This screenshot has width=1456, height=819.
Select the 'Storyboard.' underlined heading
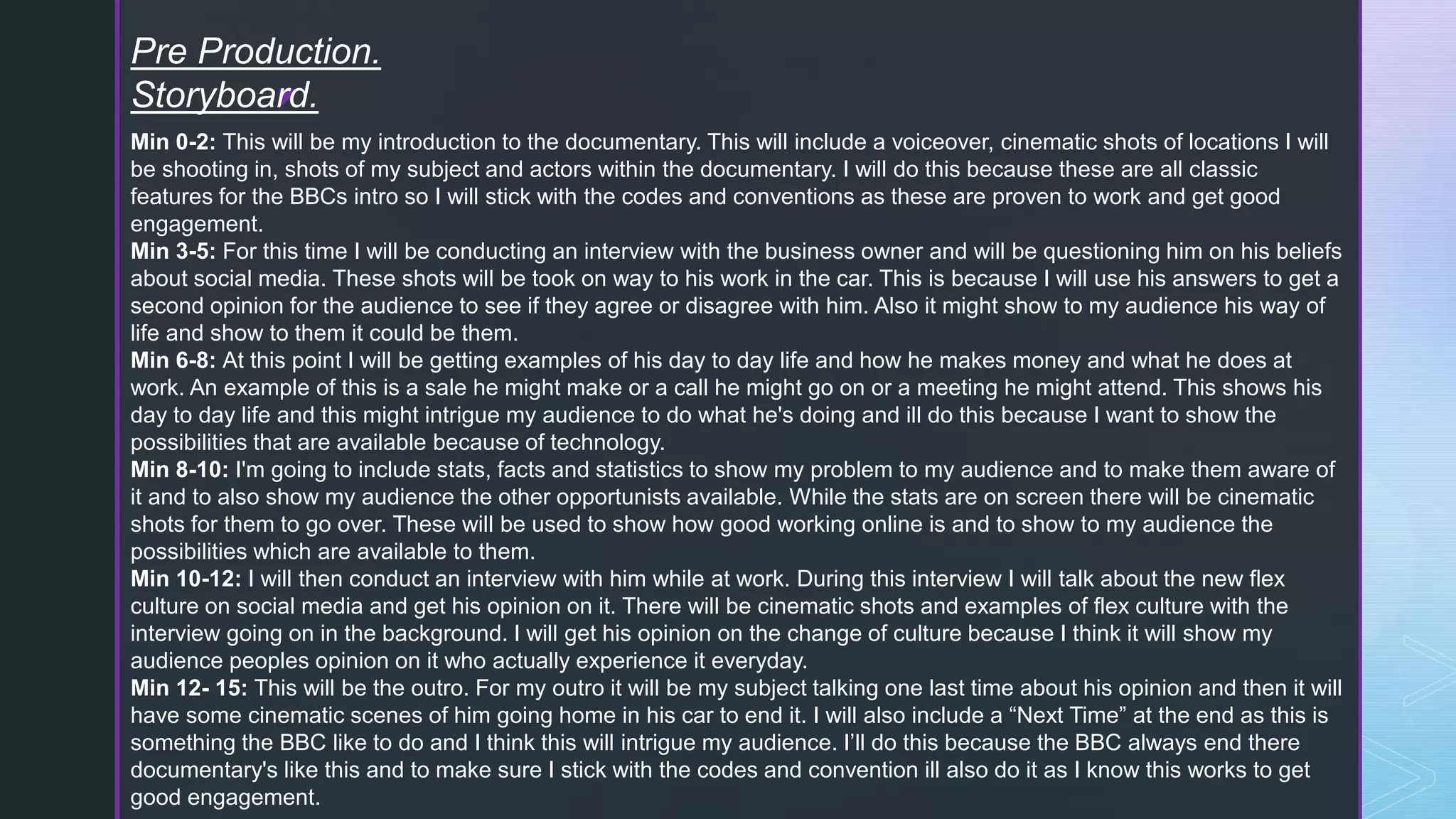(x=225, y=95)
